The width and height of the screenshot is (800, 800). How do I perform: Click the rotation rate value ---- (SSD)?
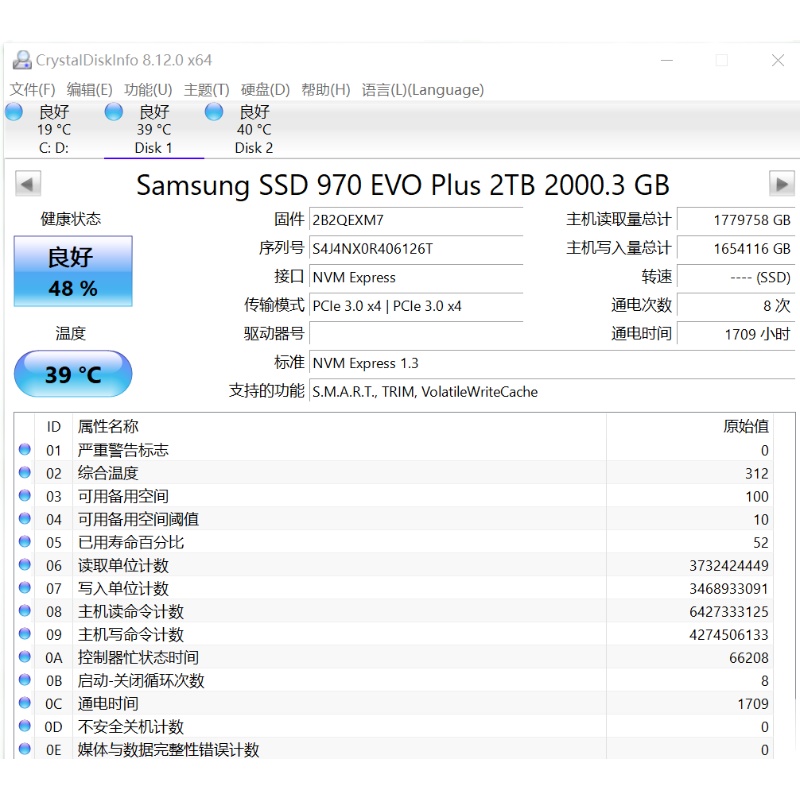pyautogui.click(x=736, y=277)
